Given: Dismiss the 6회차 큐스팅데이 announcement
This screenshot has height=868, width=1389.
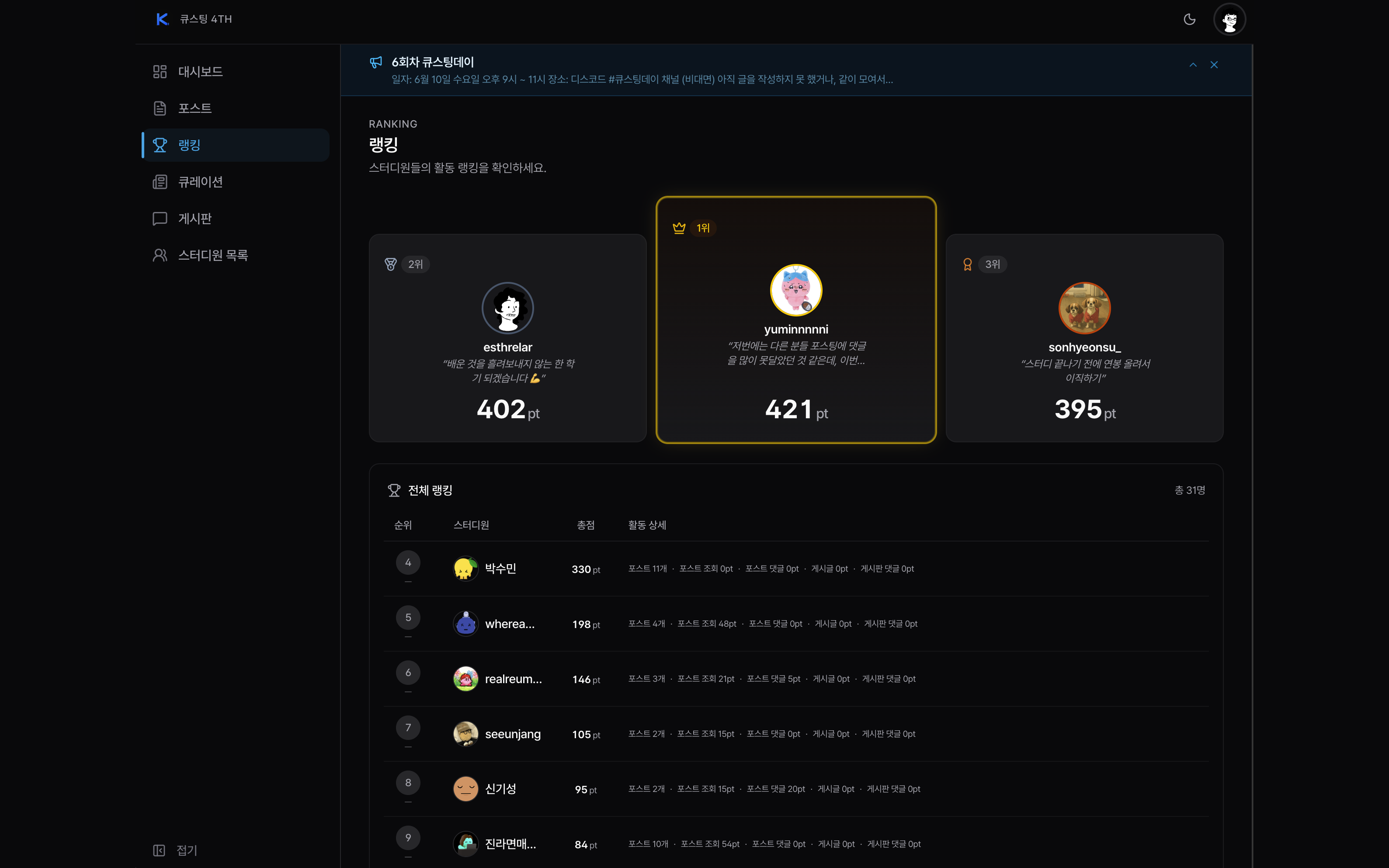Looking at the screenshot, I should click(x=1214, y=65).
